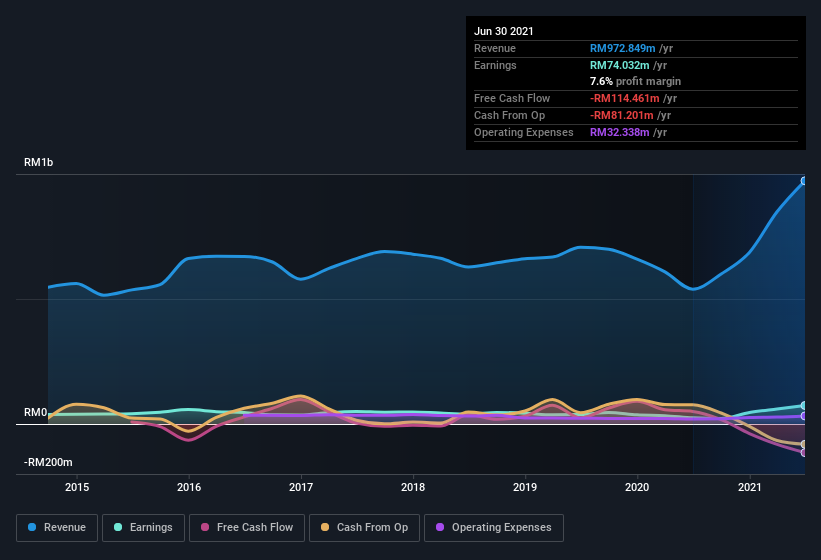Screen dimensions: 821x560
Task: Toggle the Earnings legend button
Action: [x=143, y=528]
